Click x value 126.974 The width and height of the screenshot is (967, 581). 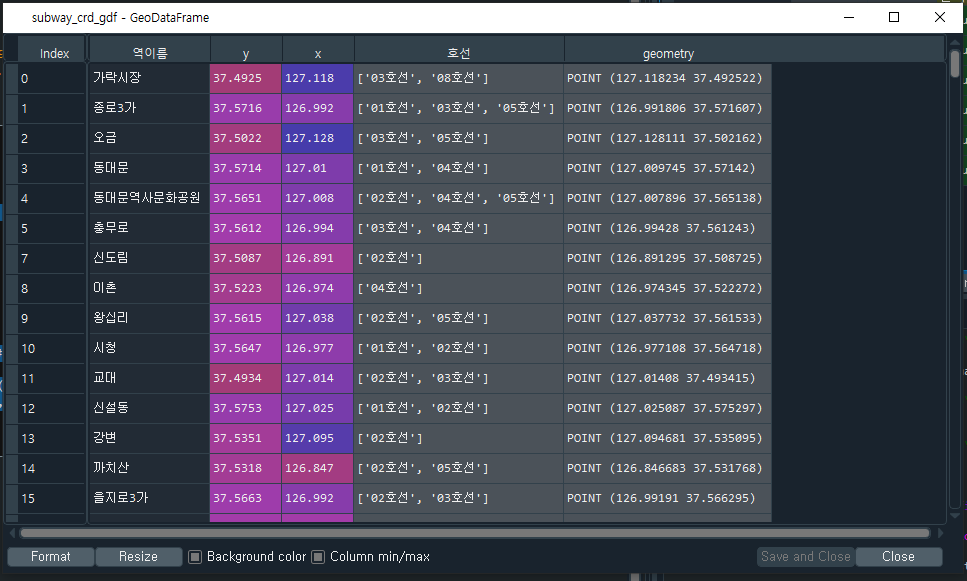(318, 288)
